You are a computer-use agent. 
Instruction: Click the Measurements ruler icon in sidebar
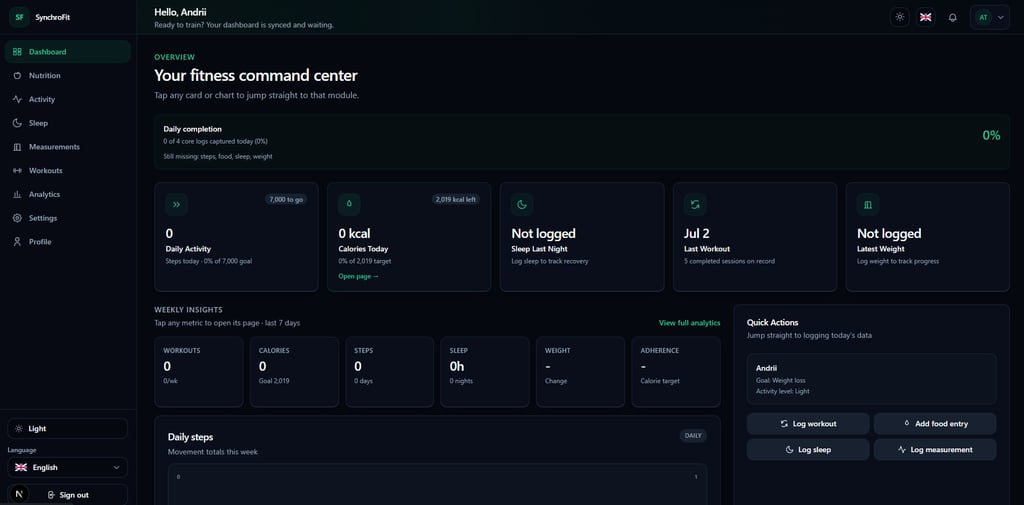17,147
